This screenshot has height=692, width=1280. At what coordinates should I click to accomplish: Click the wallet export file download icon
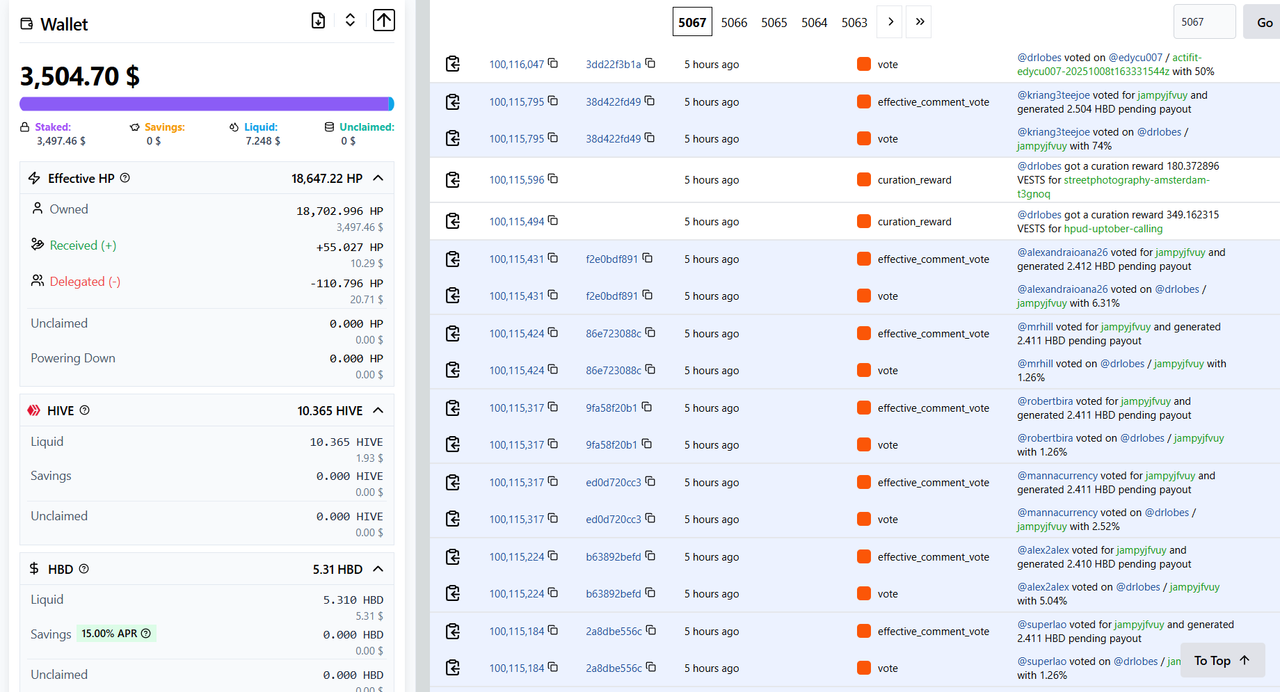tap(318, 21)
